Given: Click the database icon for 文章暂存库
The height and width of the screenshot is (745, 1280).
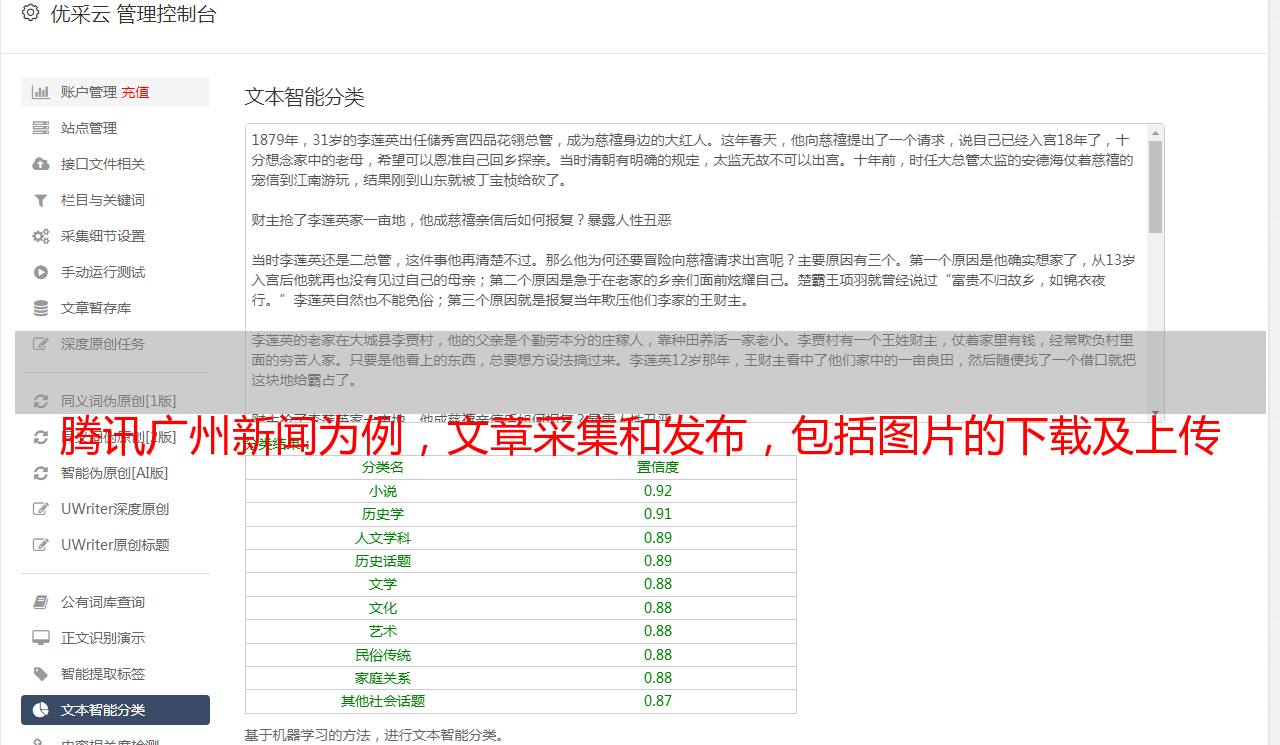Looking at the screenshot, I should point(41,308).
